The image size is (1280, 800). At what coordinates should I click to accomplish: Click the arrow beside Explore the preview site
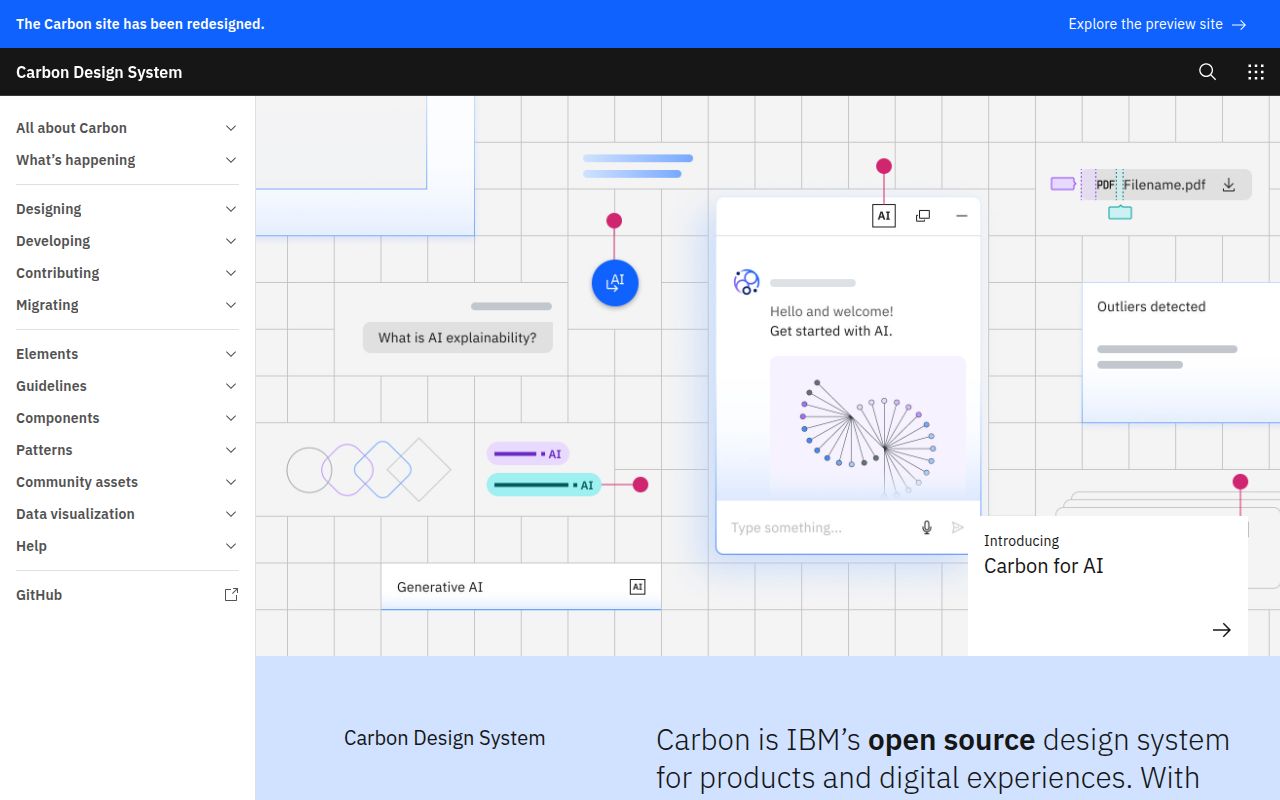(x=1239, y=24)
